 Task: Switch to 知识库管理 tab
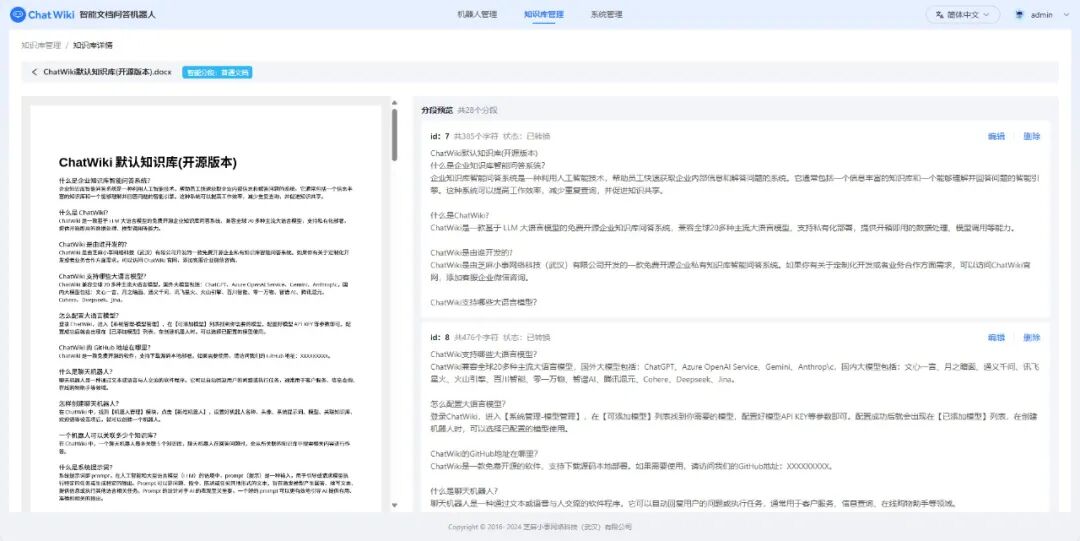pos(543,14)
